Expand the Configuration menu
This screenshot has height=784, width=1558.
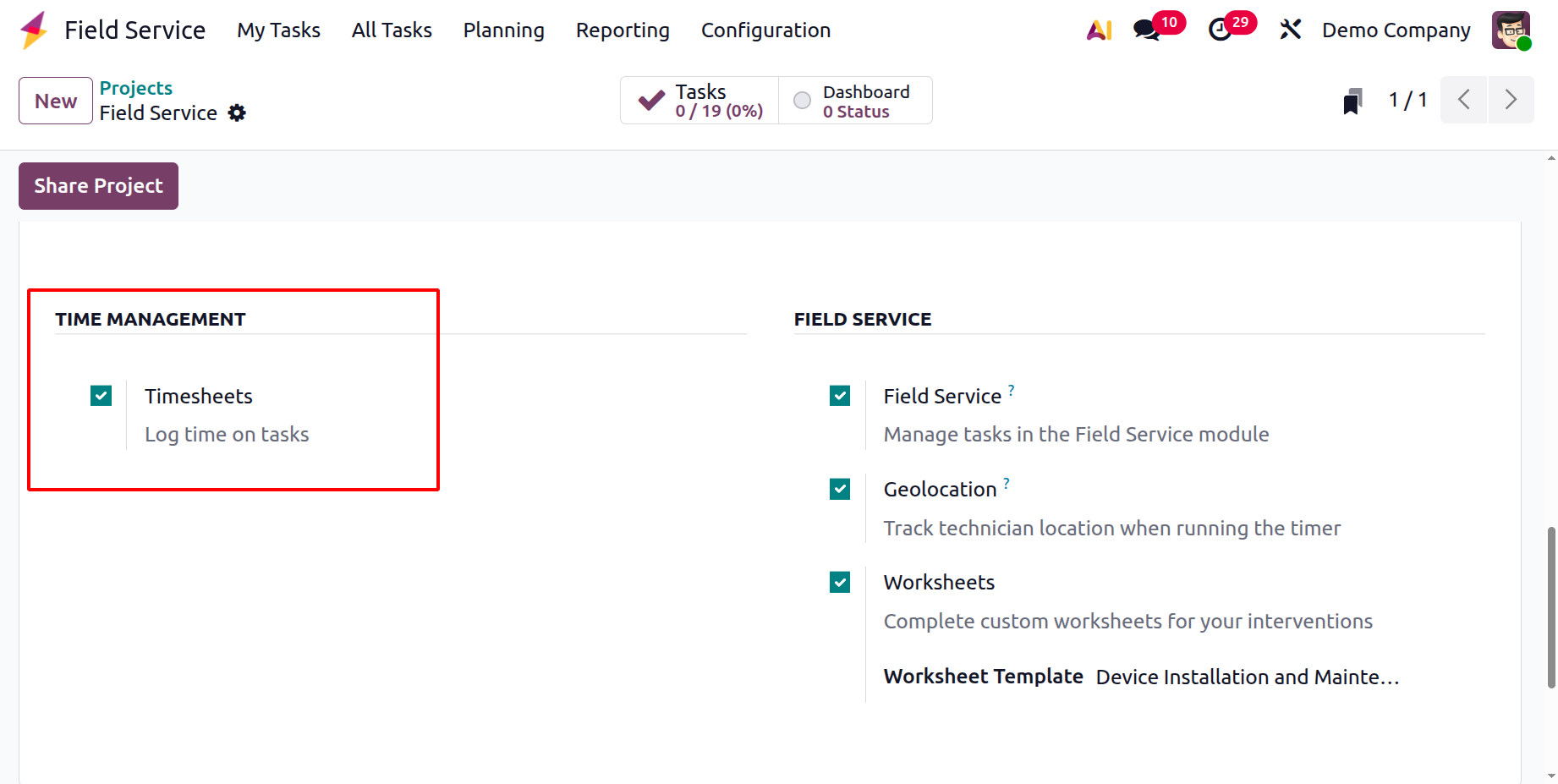click(765, 30)
